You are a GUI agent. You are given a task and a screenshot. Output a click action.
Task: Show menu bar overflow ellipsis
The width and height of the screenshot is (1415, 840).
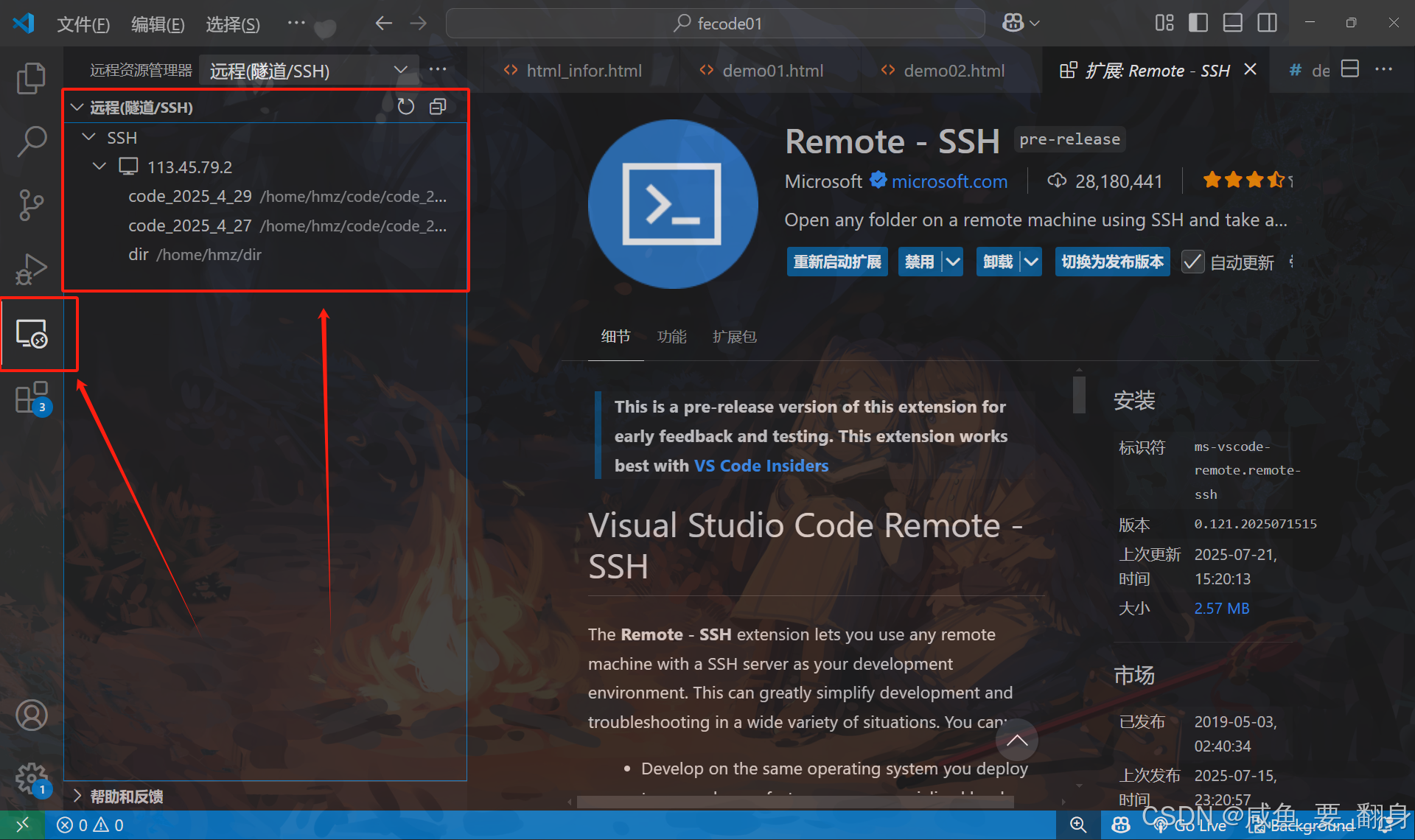pyautogui.click(x=296, y=24)
